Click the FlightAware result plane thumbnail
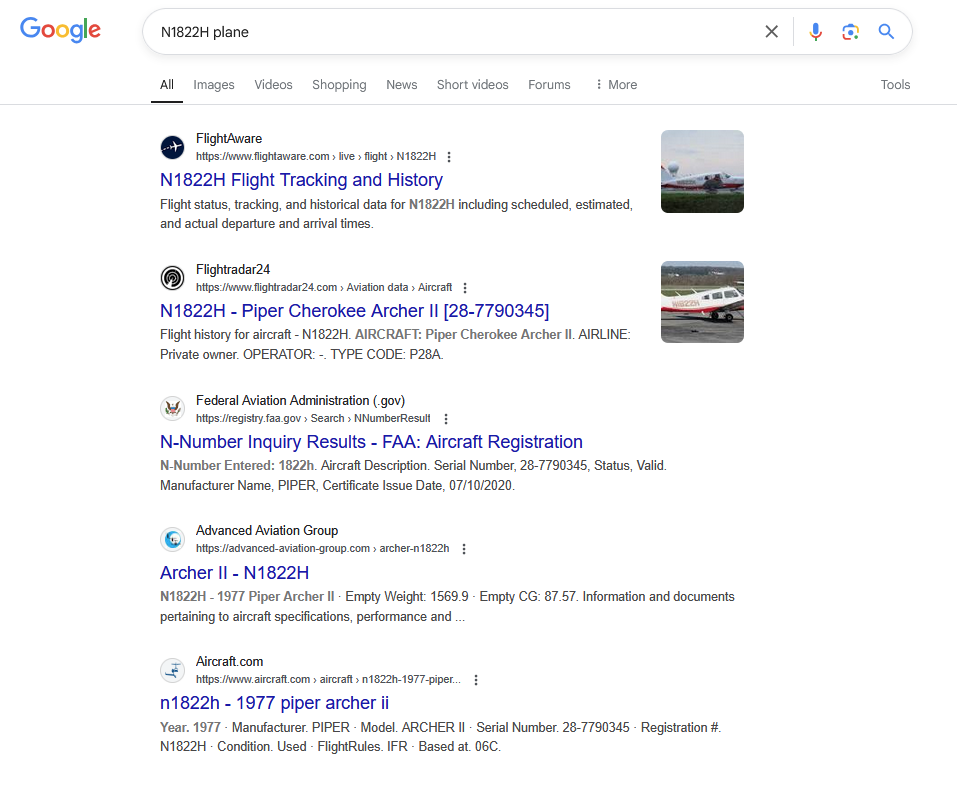957x786 pixels. click(702, 171)
